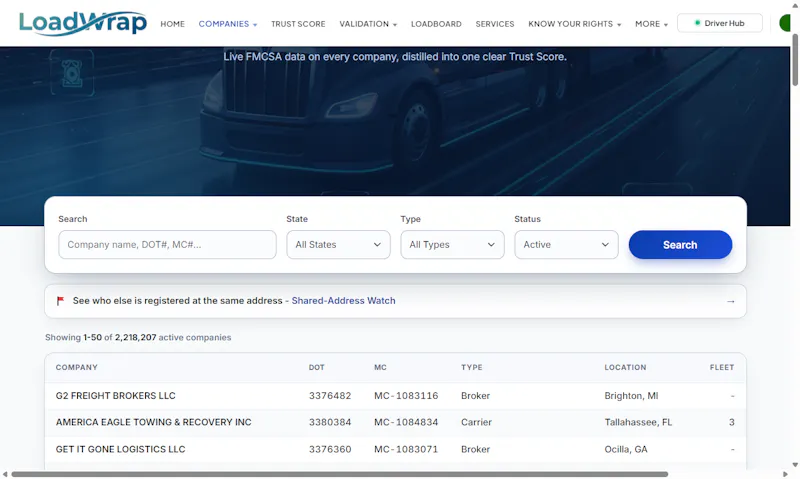The width and height of the screenshot is (800, 479).
Task: Click the arrow at the banner's right end
Action: (x=731, y=301)
